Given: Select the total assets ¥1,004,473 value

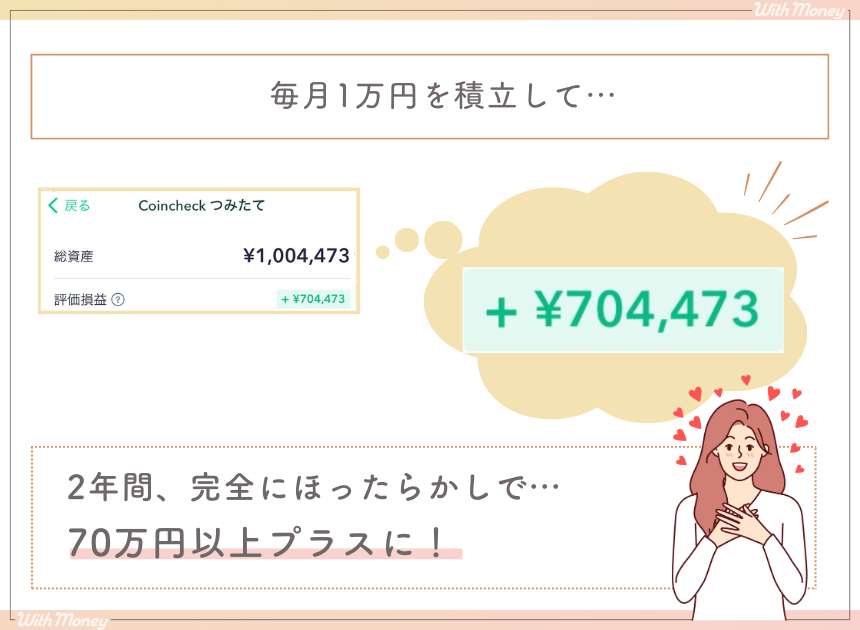Looking at the screenshot, I should click(296, 256).
